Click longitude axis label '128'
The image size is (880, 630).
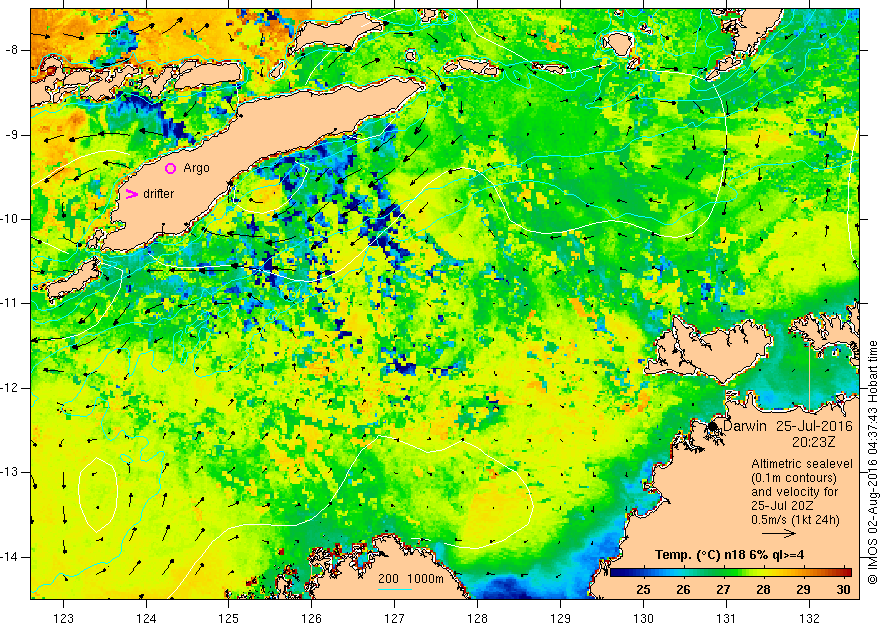click(x=478, y=618)
